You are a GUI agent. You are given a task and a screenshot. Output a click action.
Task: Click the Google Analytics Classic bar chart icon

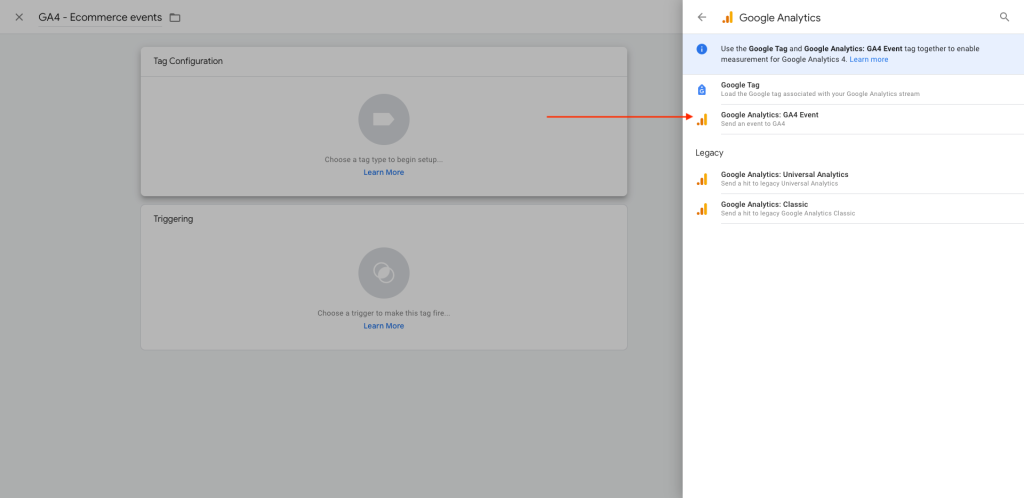(x=702, y=208)
